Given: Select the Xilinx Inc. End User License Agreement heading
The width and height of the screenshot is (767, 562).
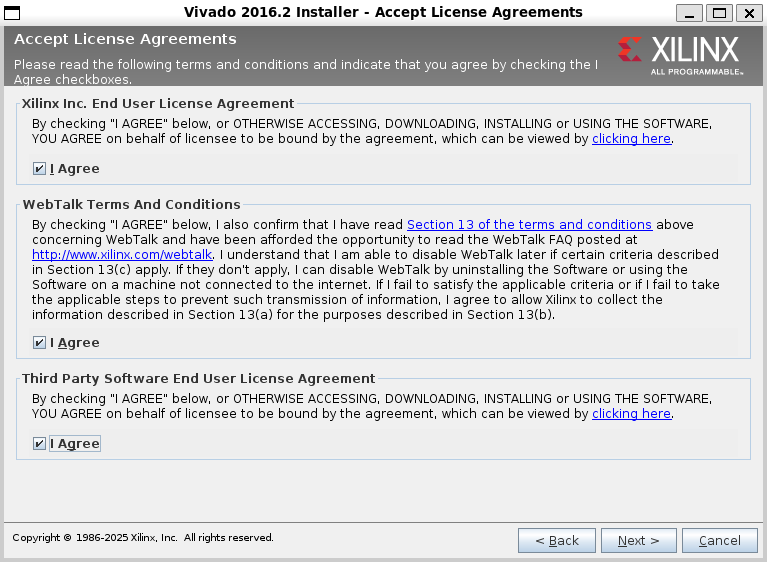Looking at the screenshot, I should pos(158,103).
